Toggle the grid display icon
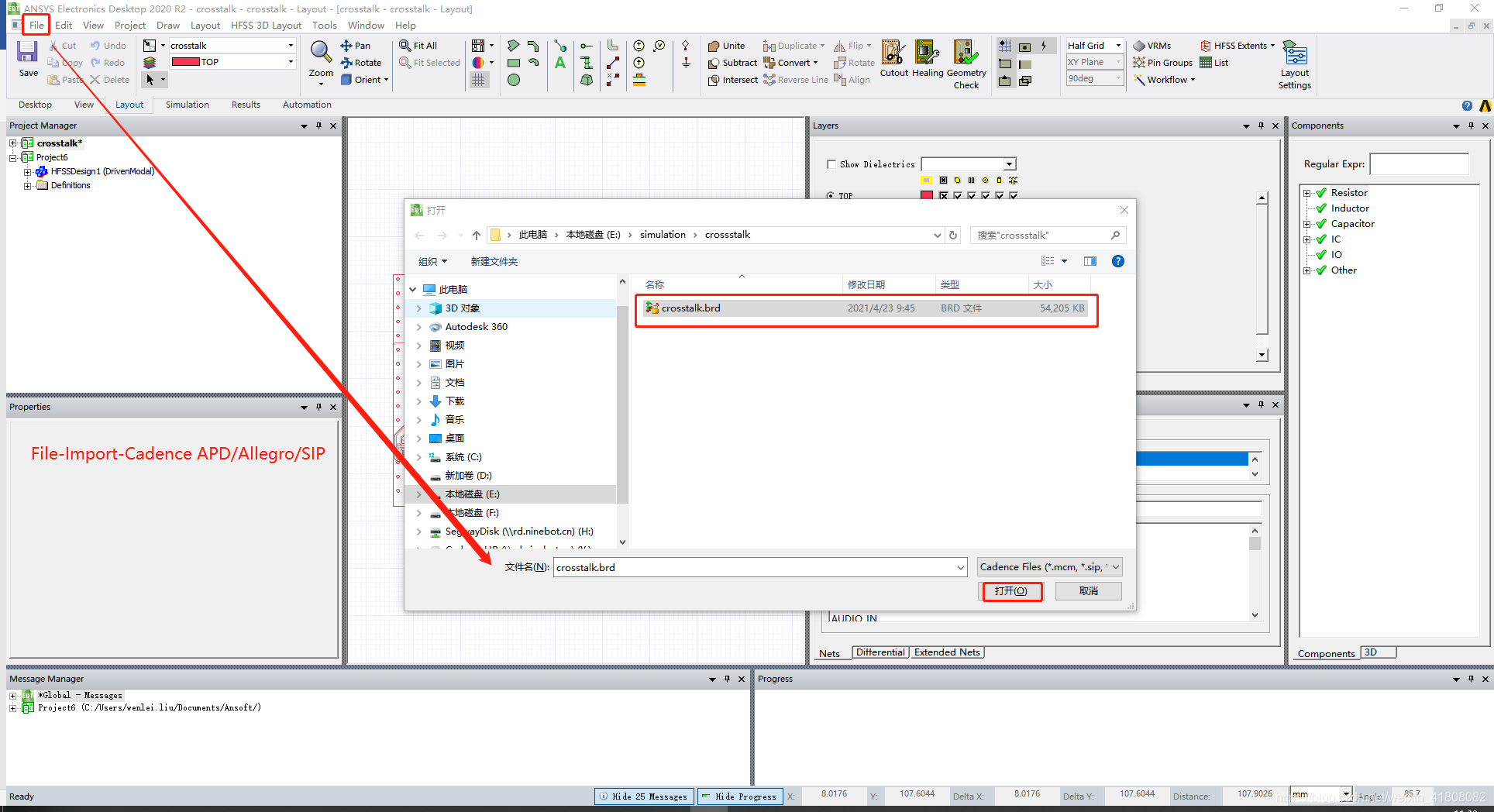This screenshot has width=1494, height=812. [x=479, y=80]
